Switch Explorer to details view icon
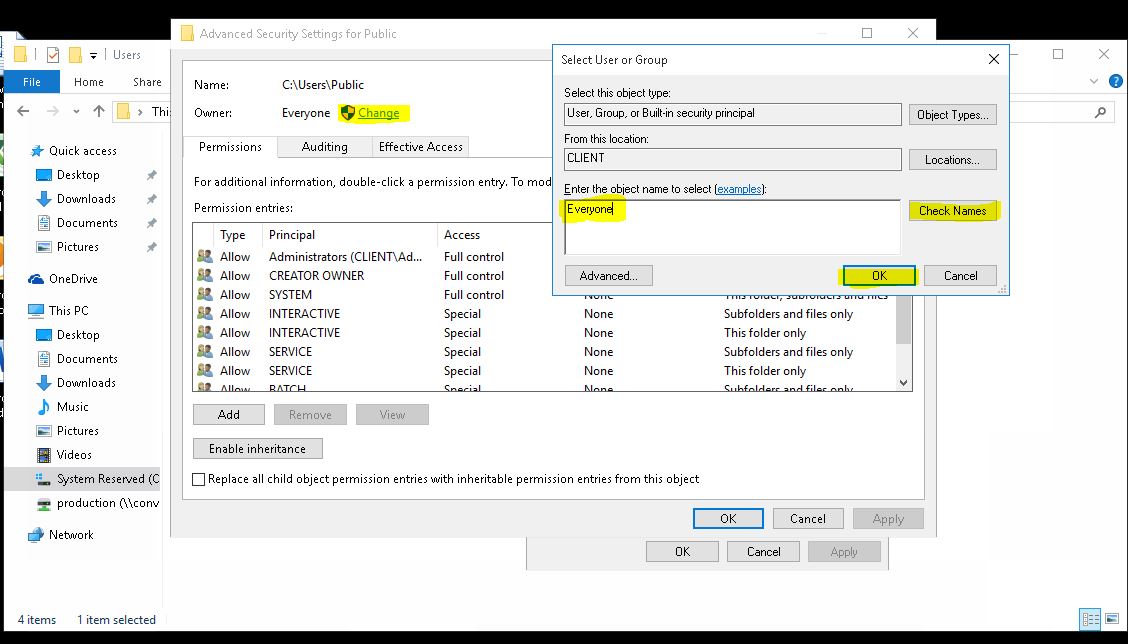This screenshot has width=1128, height=644. (1091, 619)
